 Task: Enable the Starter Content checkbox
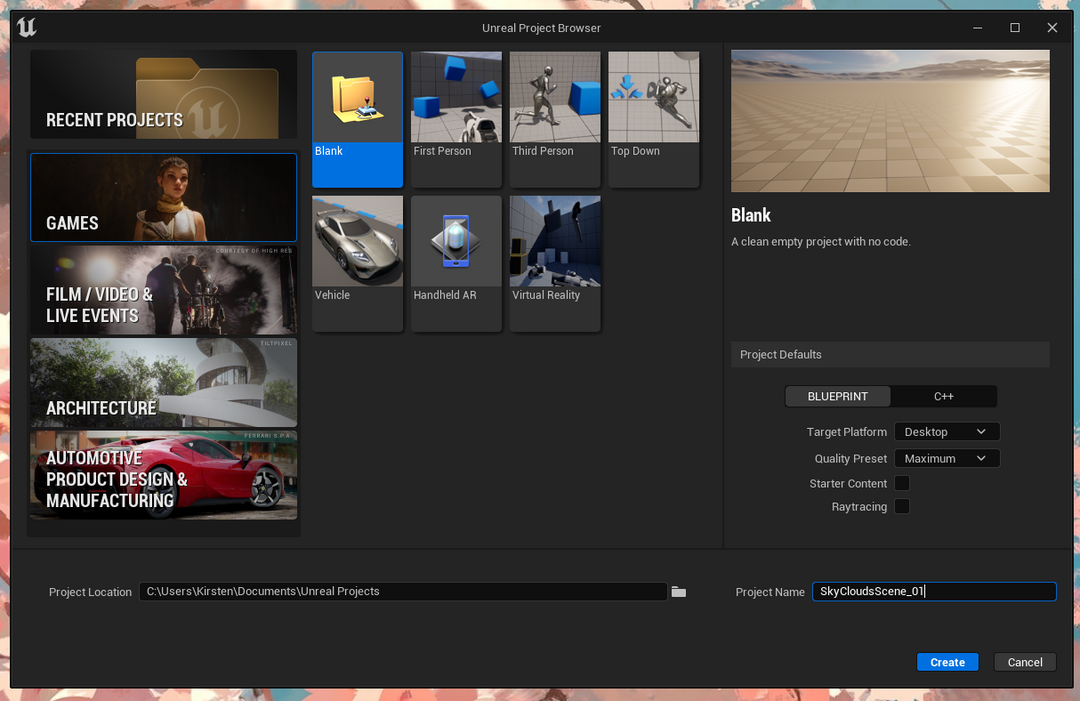(x=902, y=483)
